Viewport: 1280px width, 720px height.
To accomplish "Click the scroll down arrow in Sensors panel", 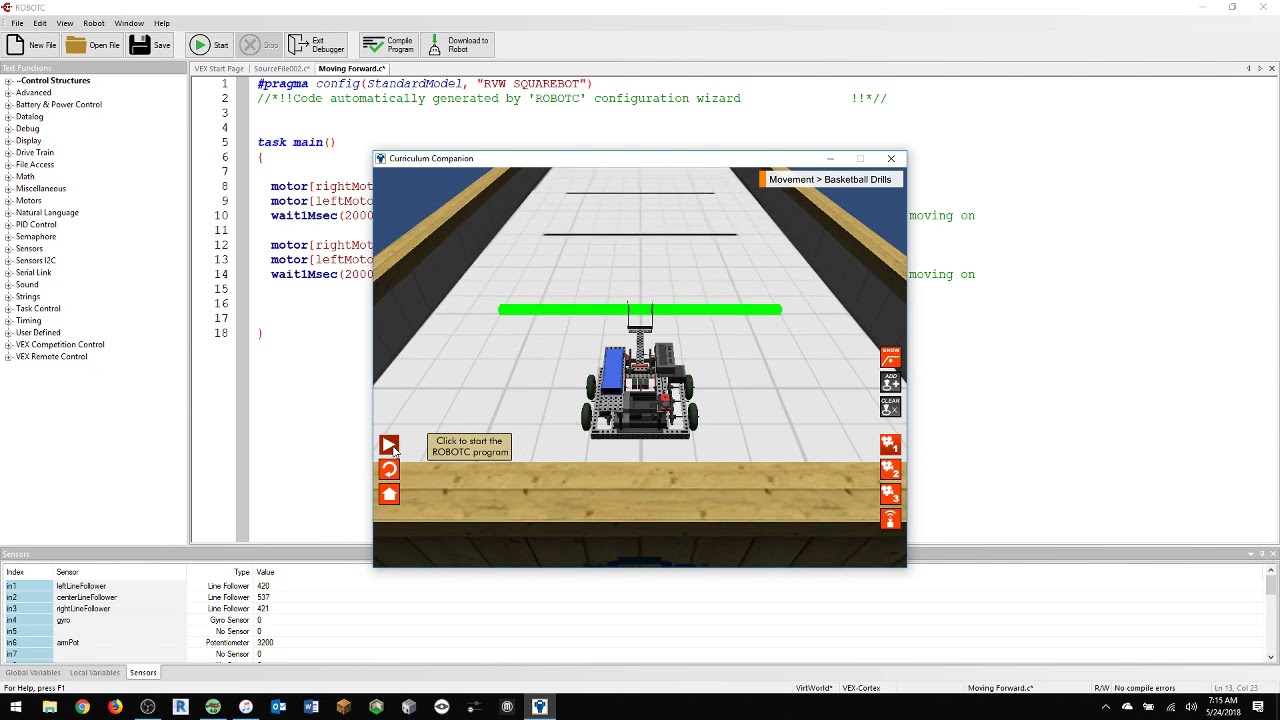I will point(1271,657).
